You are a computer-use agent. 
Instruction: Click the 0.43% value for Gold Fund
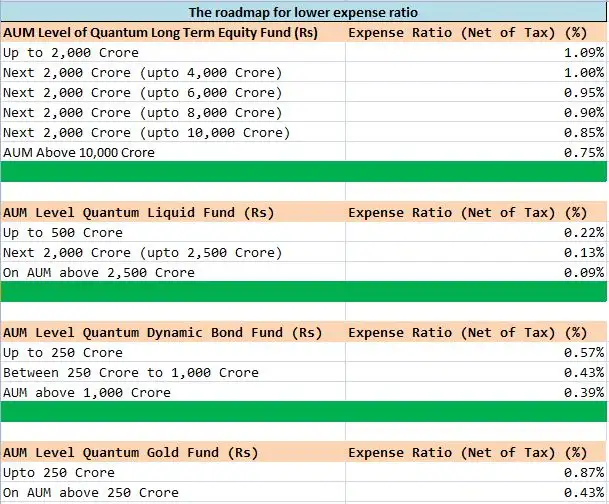pos(584,492)
